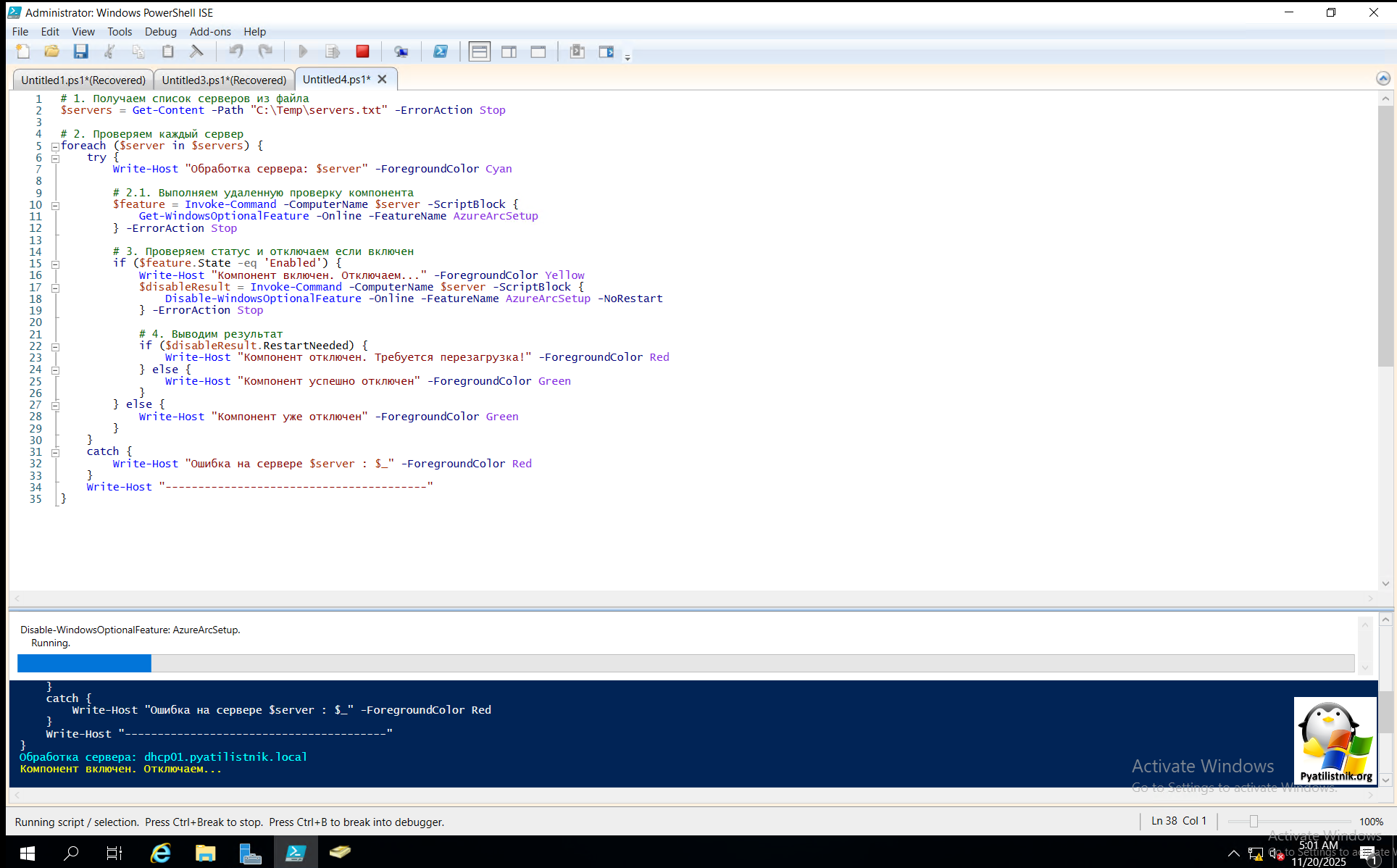The image size is (1397, 868).
Task: Close the Untitled4.ps1 tab
Action: coord(383,79)
